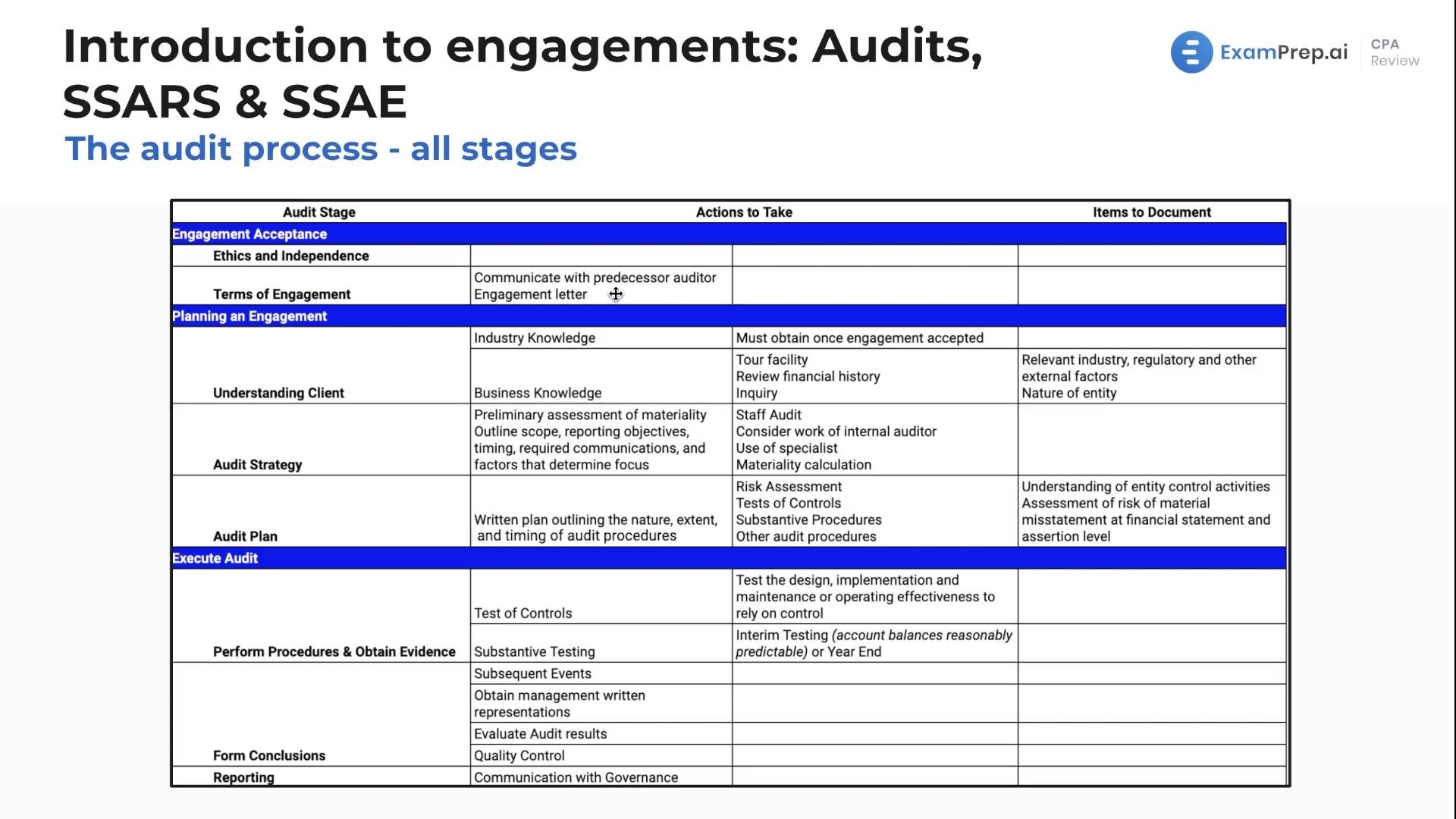Click the ExamPrep.ai logo icon
This screenshot has width=1456, height=819.
[x=1191, y=52]
